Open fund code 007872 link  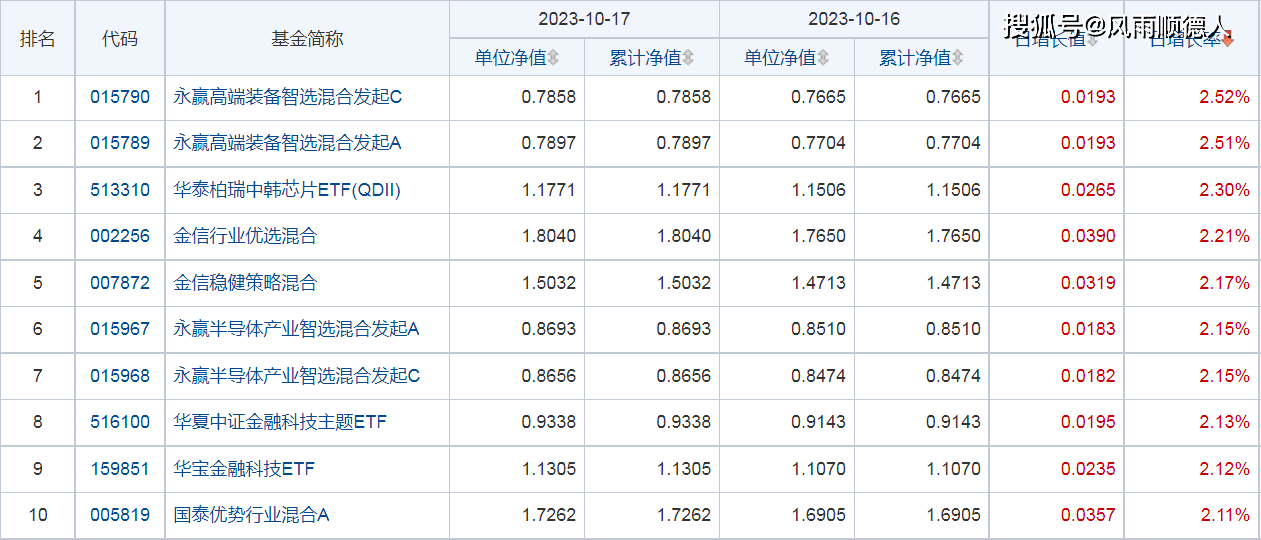(120, 283)
